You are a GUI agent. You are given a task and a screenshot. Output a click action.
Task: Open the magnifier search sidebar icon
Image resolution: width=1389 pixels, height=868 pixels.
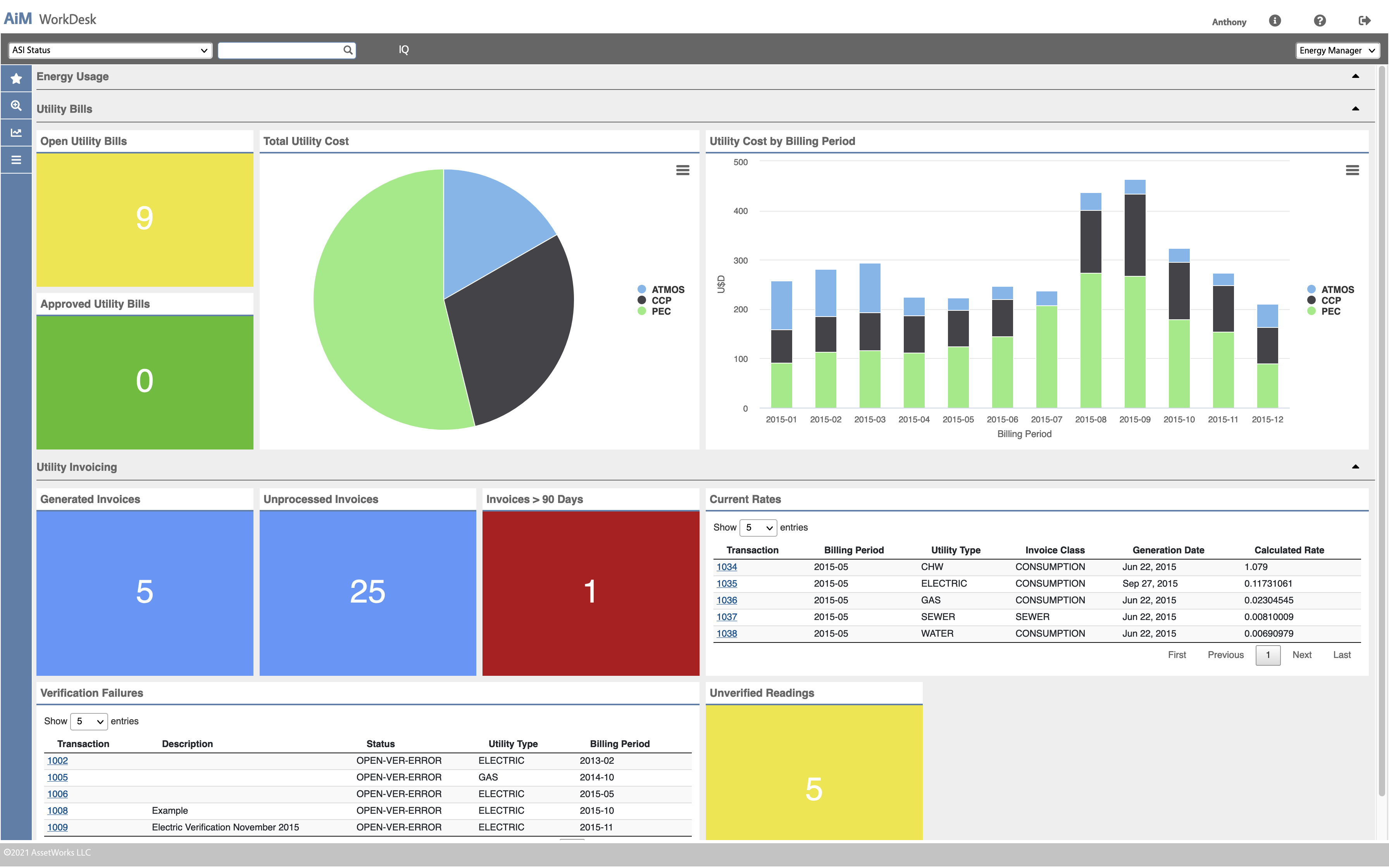pyautogui.click(x=16, y=106)
